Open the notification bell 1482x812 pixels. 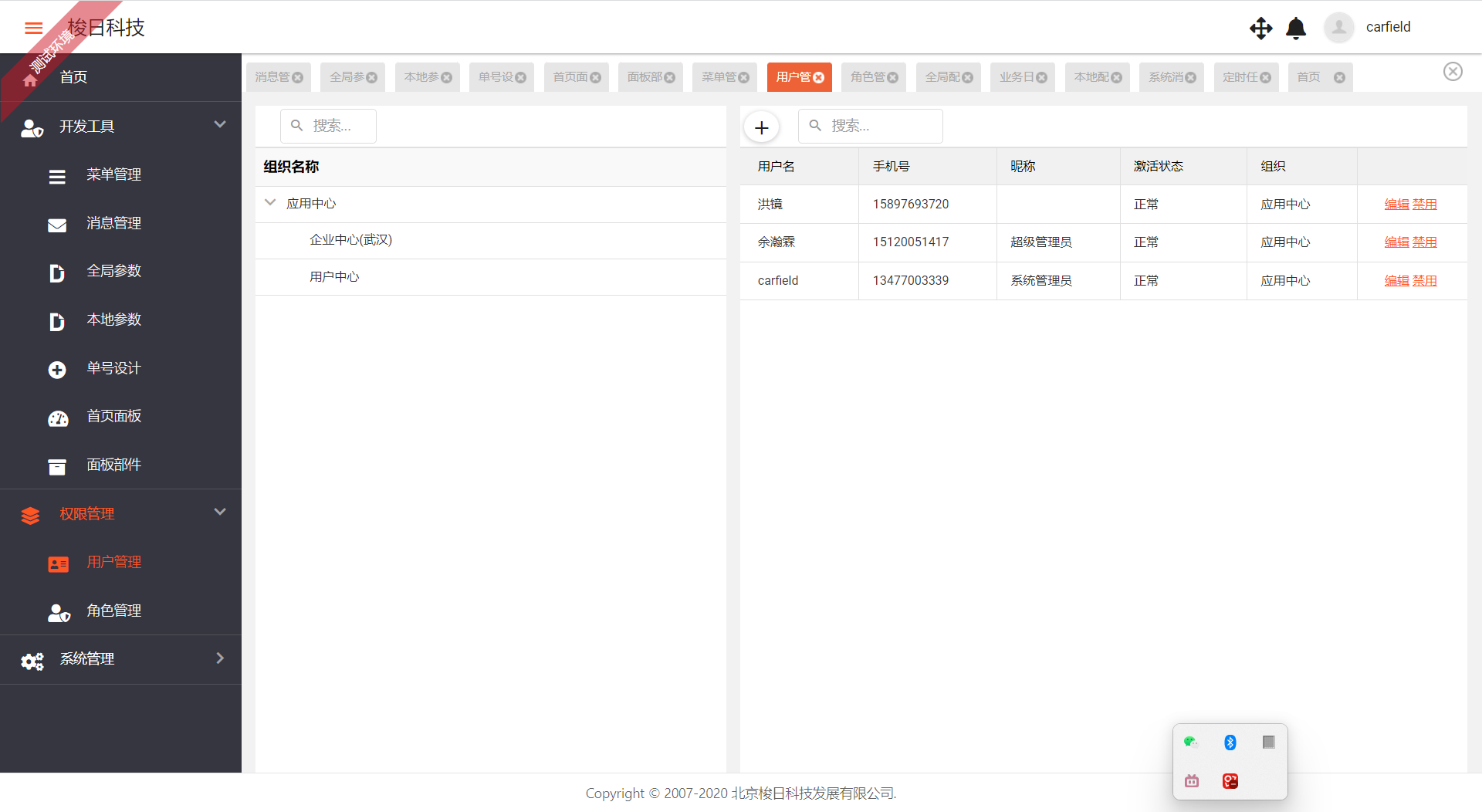coord(1296,29)
